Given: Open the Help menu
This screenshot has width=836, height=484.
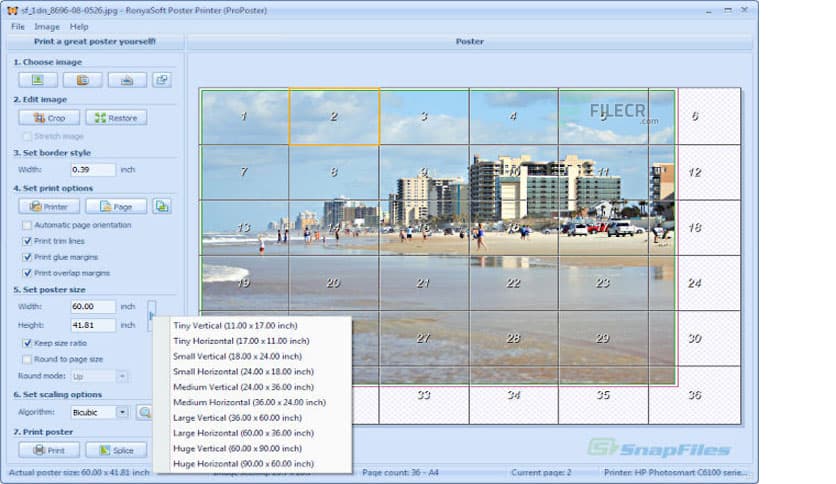Looking at the screenshot, I should pos(79,27).
